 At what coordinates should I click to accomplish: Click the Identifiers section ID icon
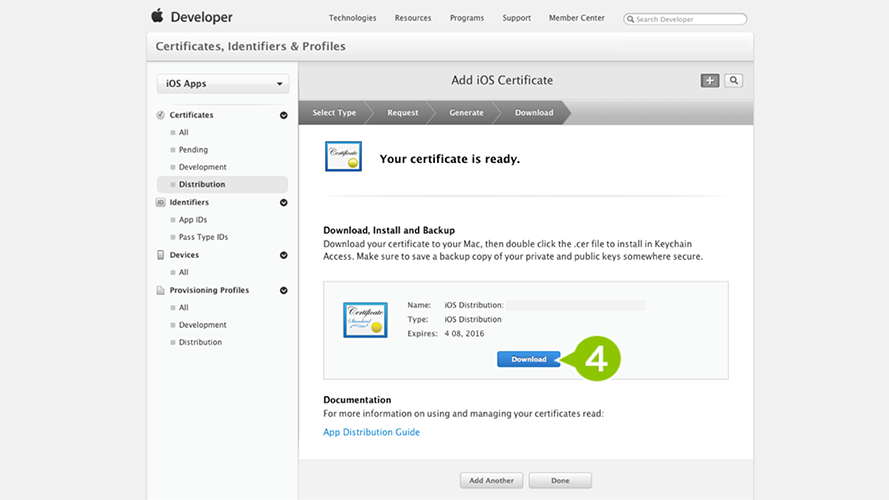pyautogui.click(x=160, y=202)
